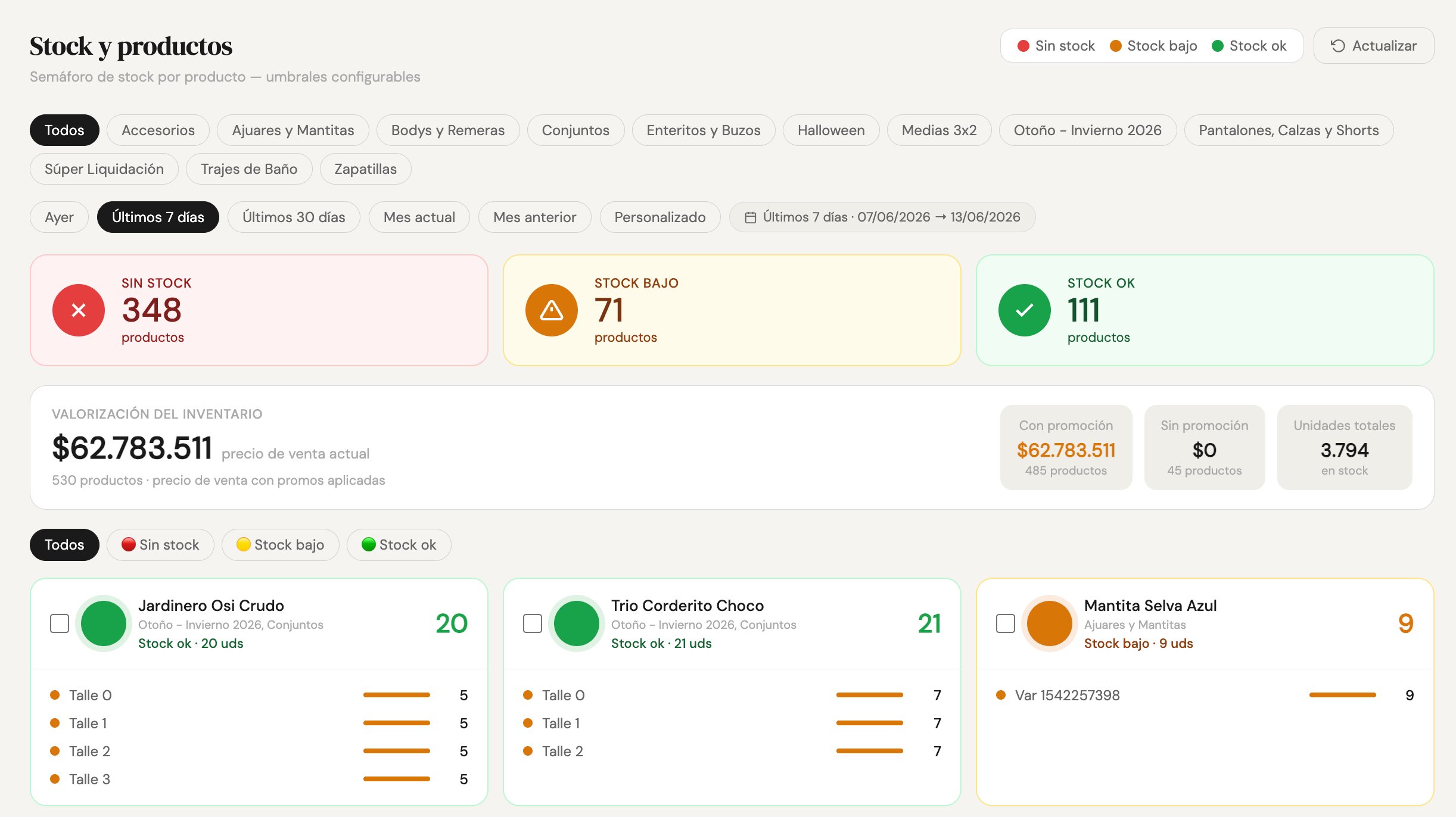Viewport: 1456px width, 817px height.
Task: Click the red X Sin stock icon
Action: 79,310
